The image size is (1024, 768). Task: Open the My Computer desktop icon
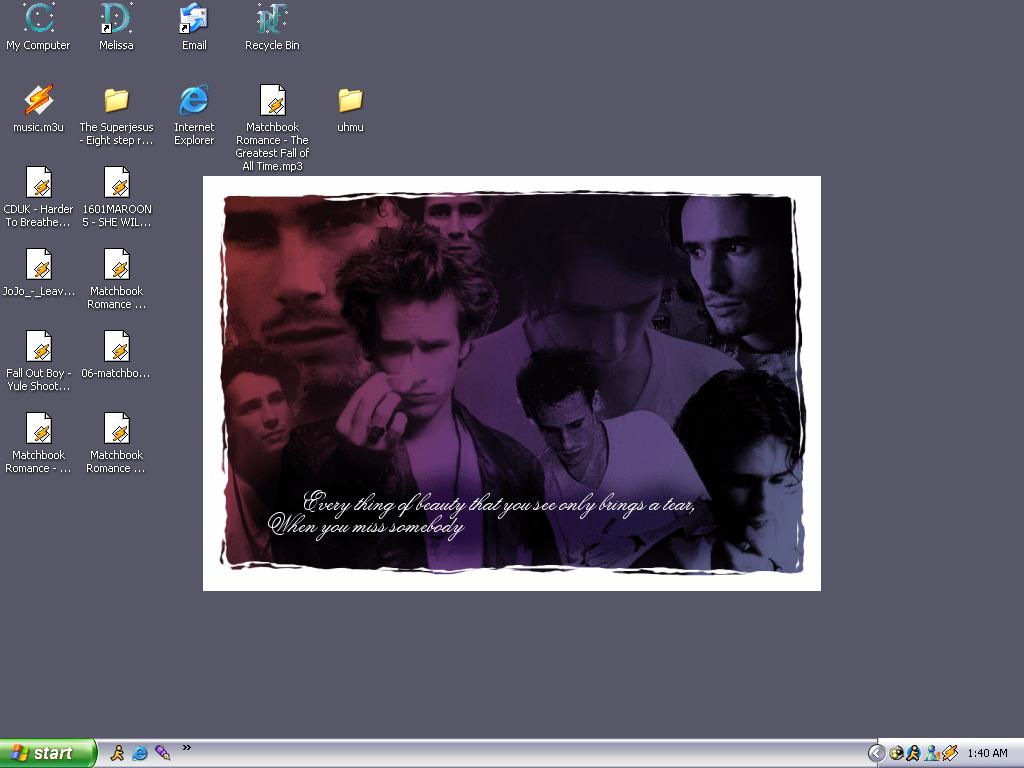coord(38,19)
